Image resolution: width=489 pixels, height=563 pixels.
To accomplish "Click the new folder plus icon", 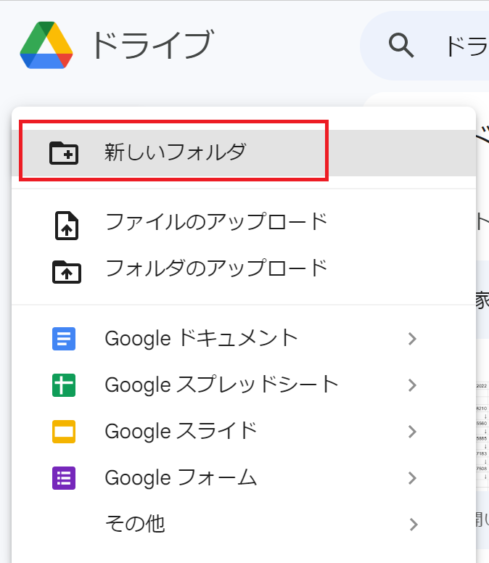I will [x=64, y=153].
